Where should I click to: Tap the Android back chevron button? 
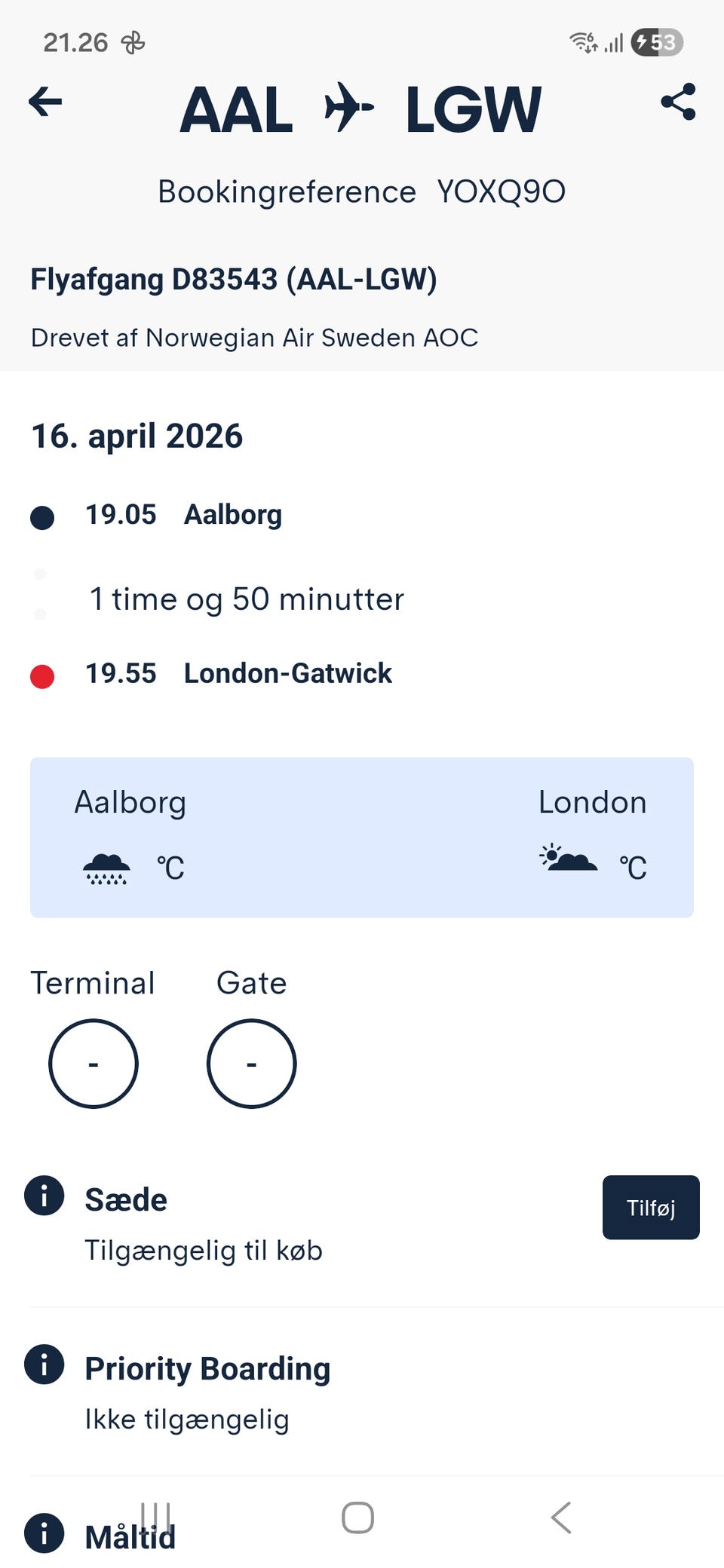(x=561, y=1517)
